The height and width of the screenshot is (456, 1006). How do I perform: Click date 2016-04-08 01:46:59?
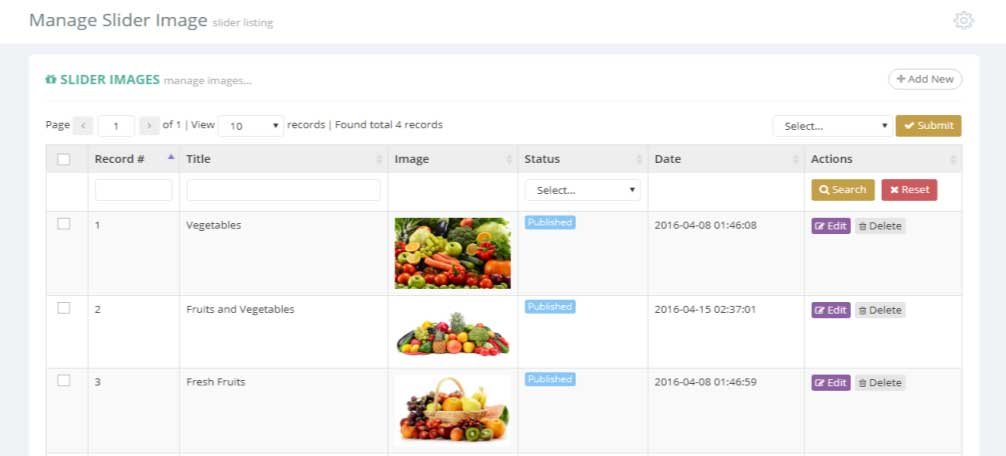pos(705,382)
